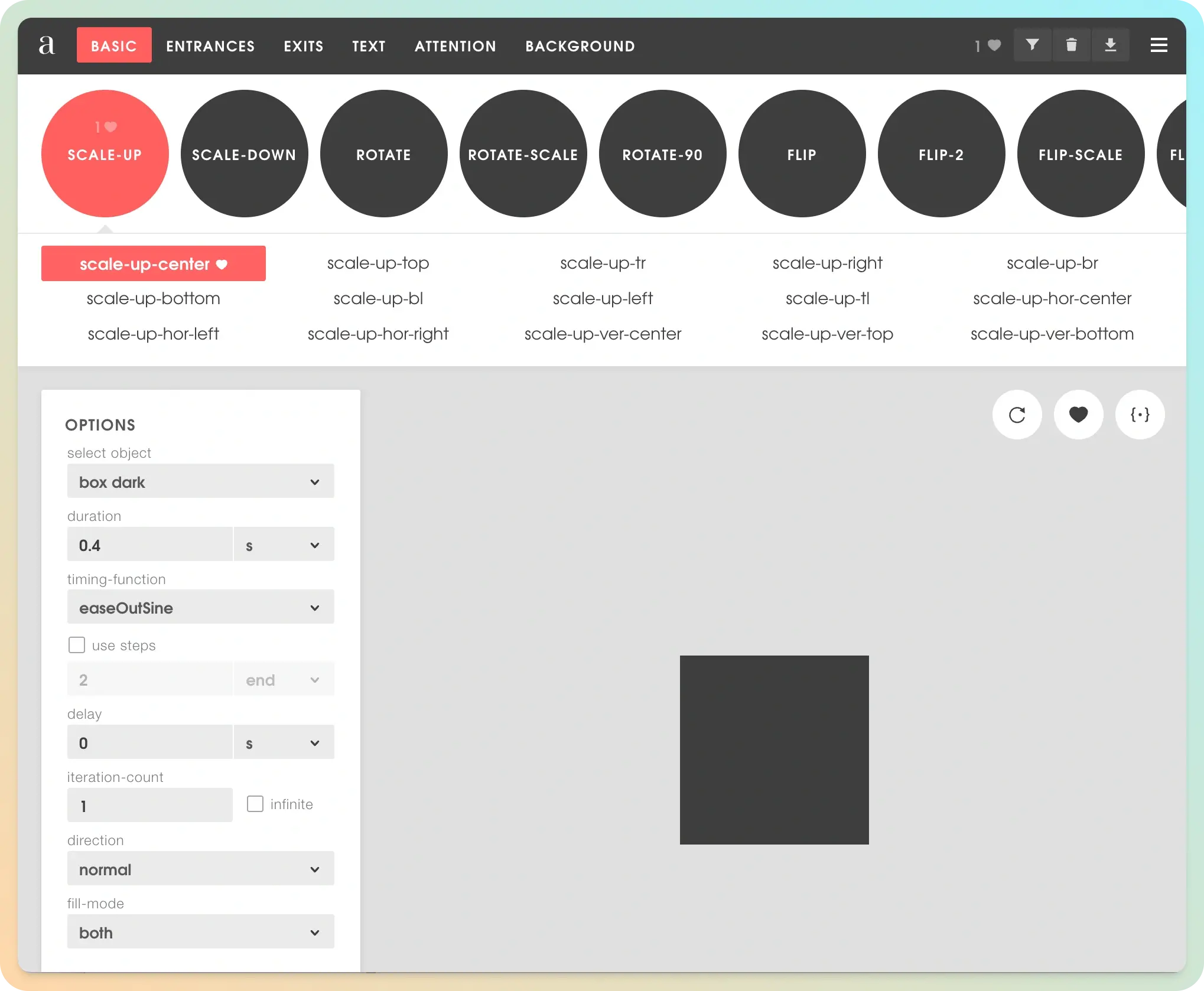Click the dark box preview object

[x=774, y=749]
